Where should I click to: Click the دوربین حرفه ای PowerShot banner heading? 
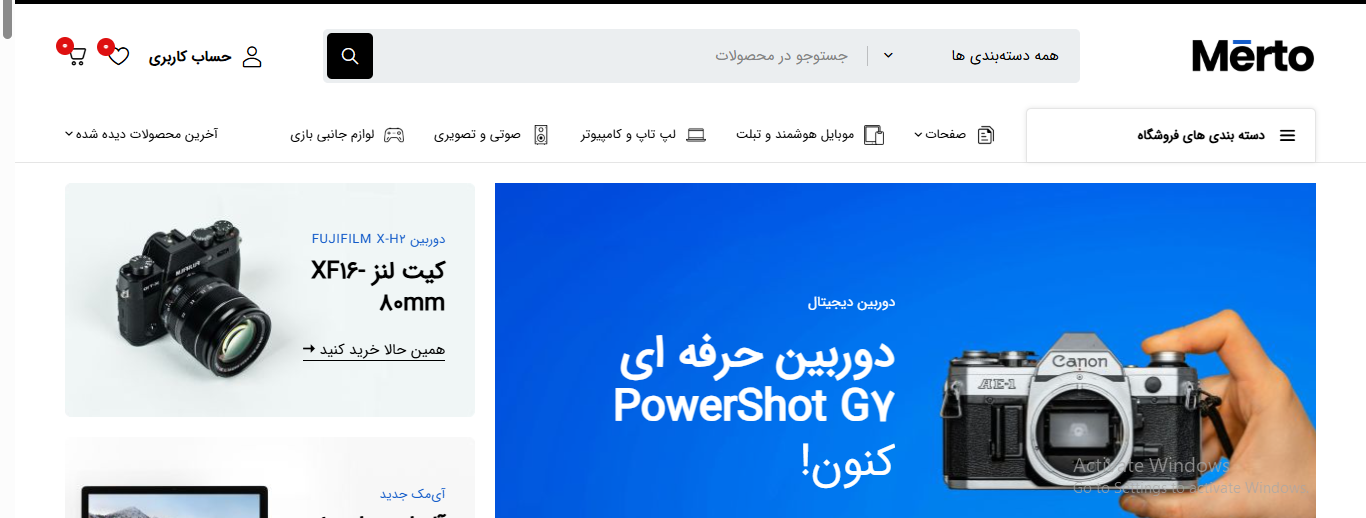(x=754, y=407)
